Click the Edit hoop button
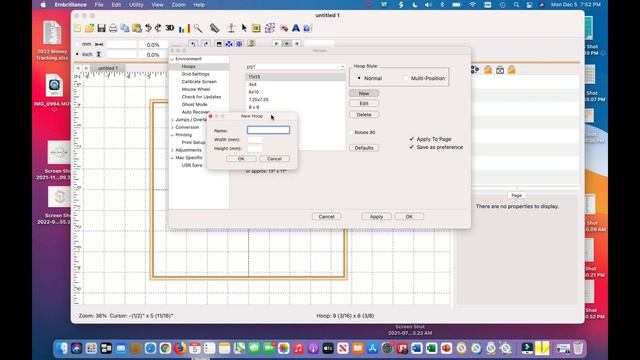The height and width of the screenshot is (360, 640). 364,103
